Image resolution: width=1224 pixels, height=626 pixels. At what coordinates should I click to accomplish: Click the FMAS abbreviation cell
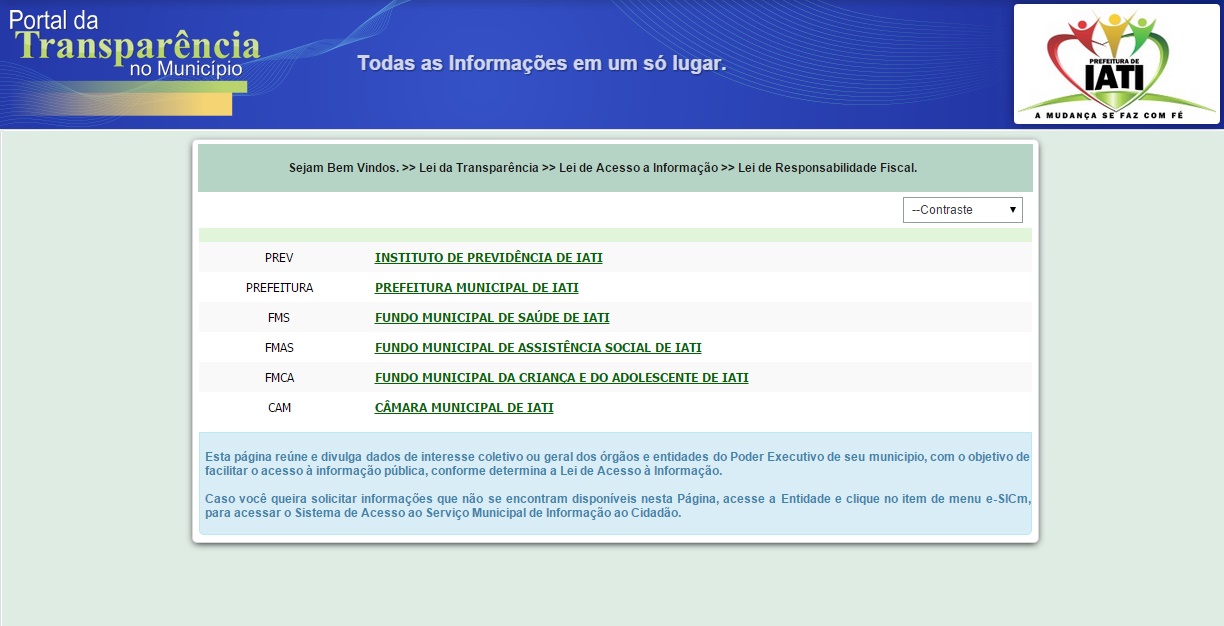pos(279,348)
